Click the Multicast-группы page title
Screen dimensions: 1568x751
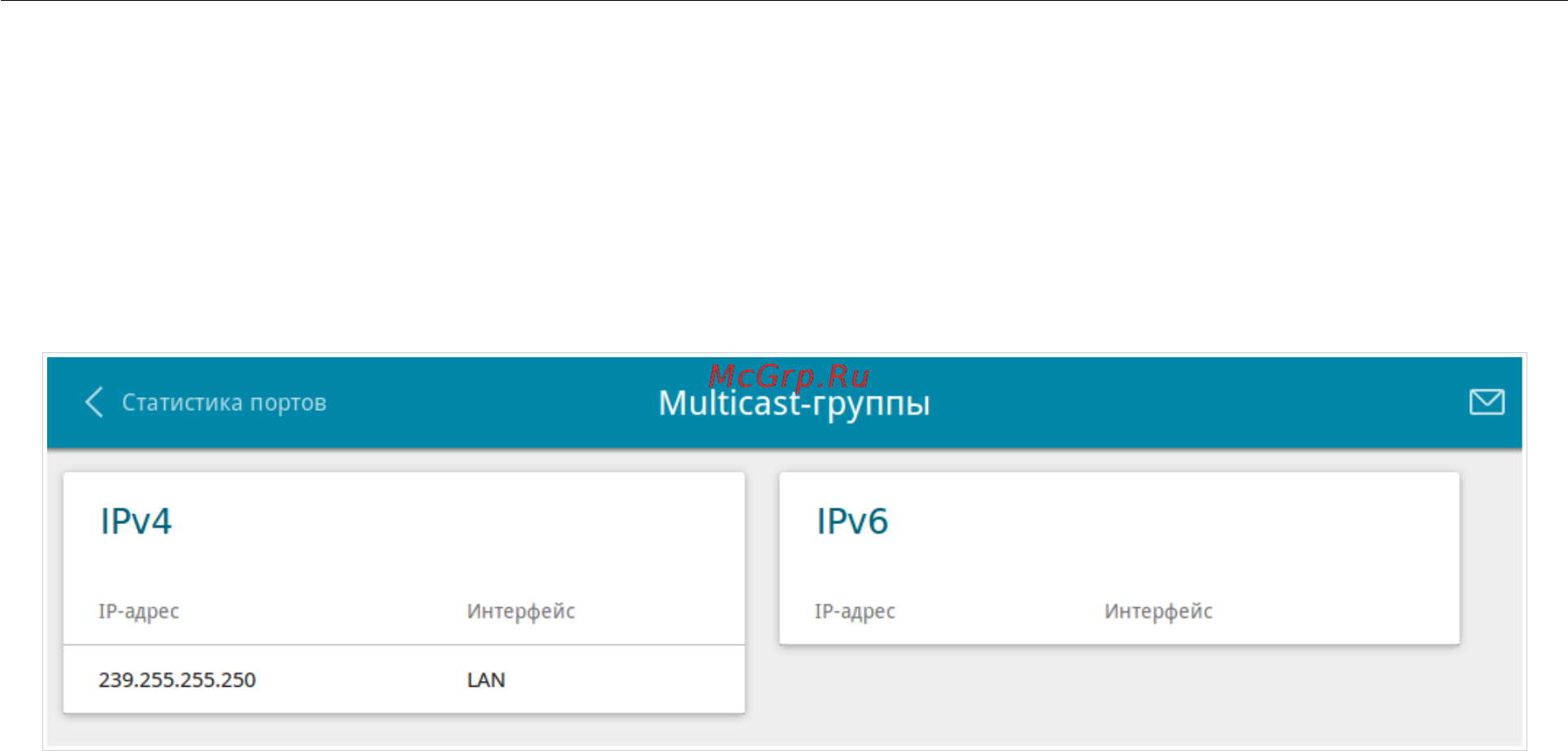[x=794, y=404]
